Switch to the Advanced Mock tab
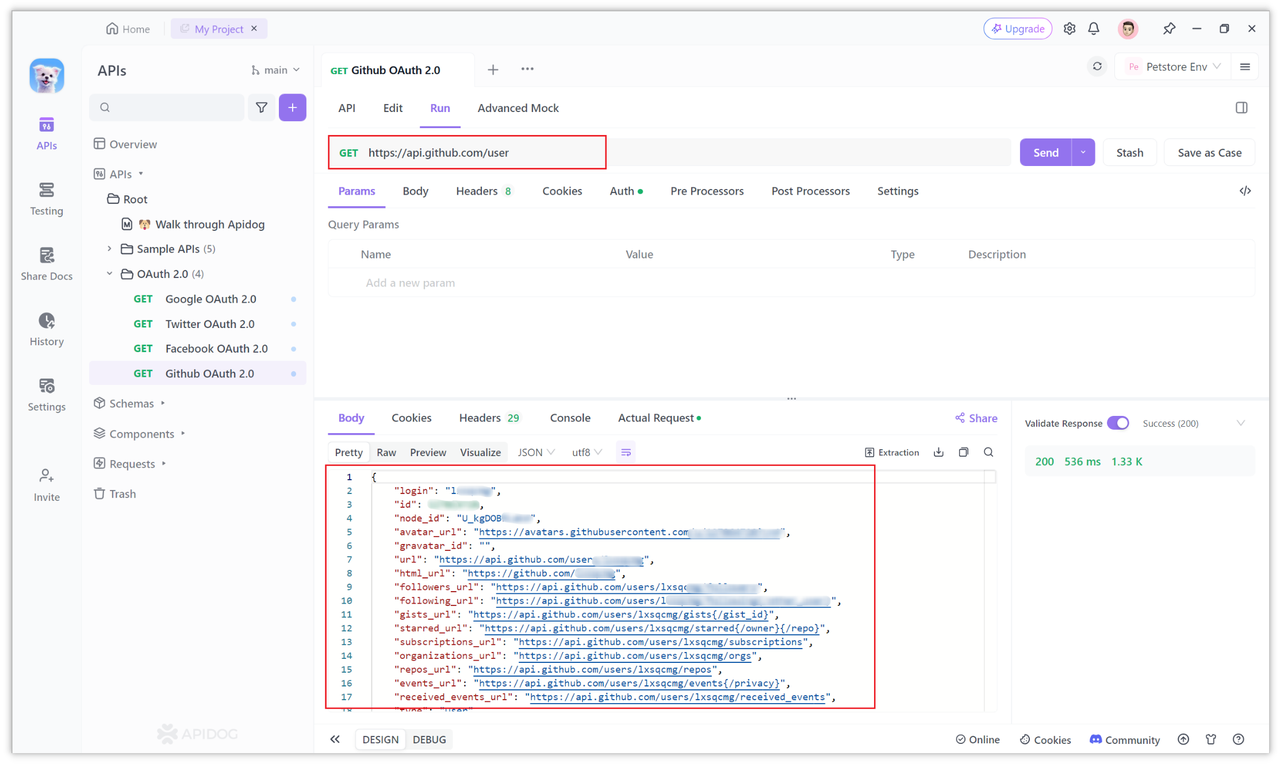Screen dimensions: 1280x764 coord(518,108)
